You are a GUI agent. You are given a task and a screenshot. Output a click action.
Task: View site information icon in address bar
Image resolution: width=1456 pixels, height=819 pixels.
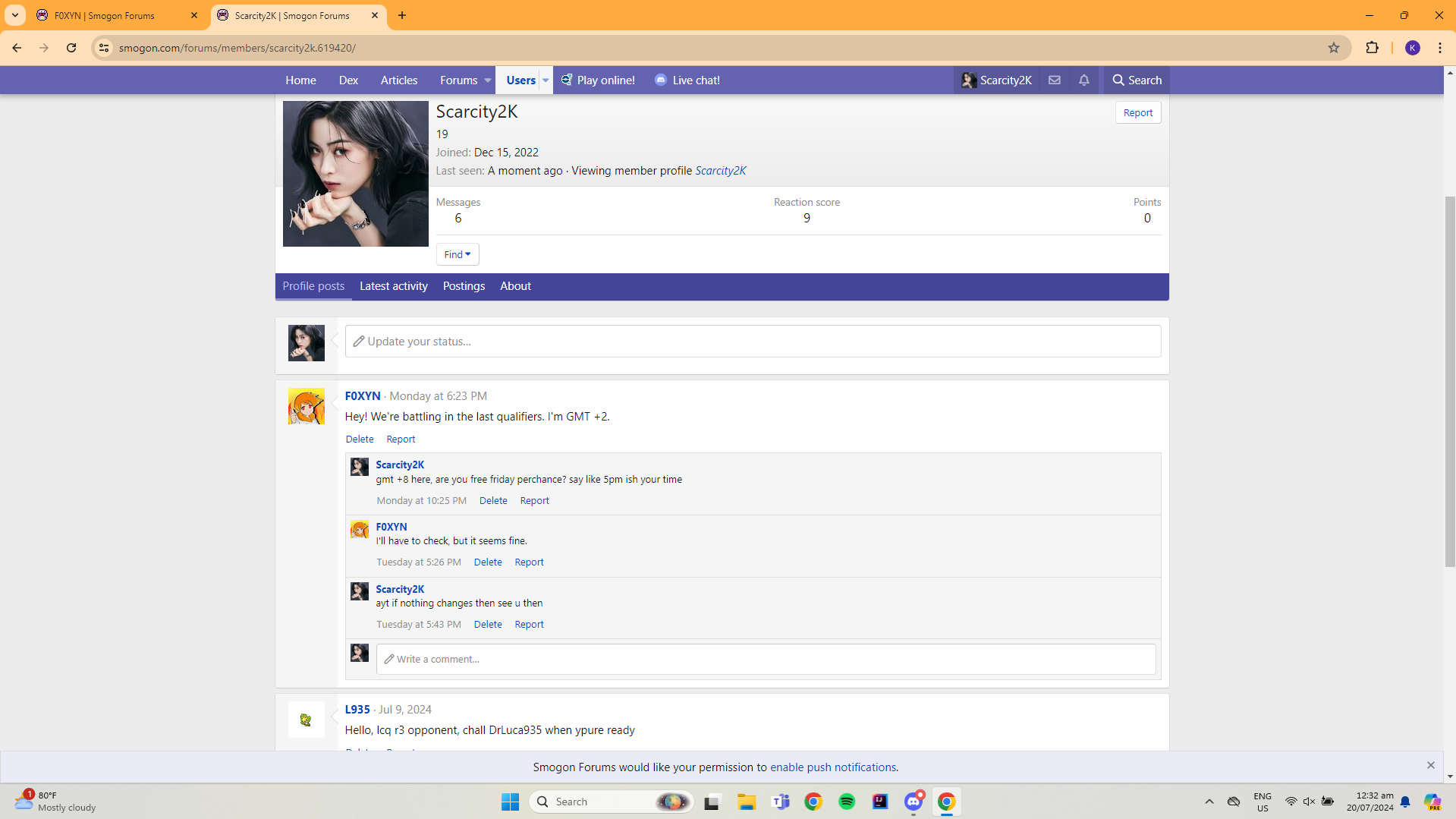pos(104,48)
